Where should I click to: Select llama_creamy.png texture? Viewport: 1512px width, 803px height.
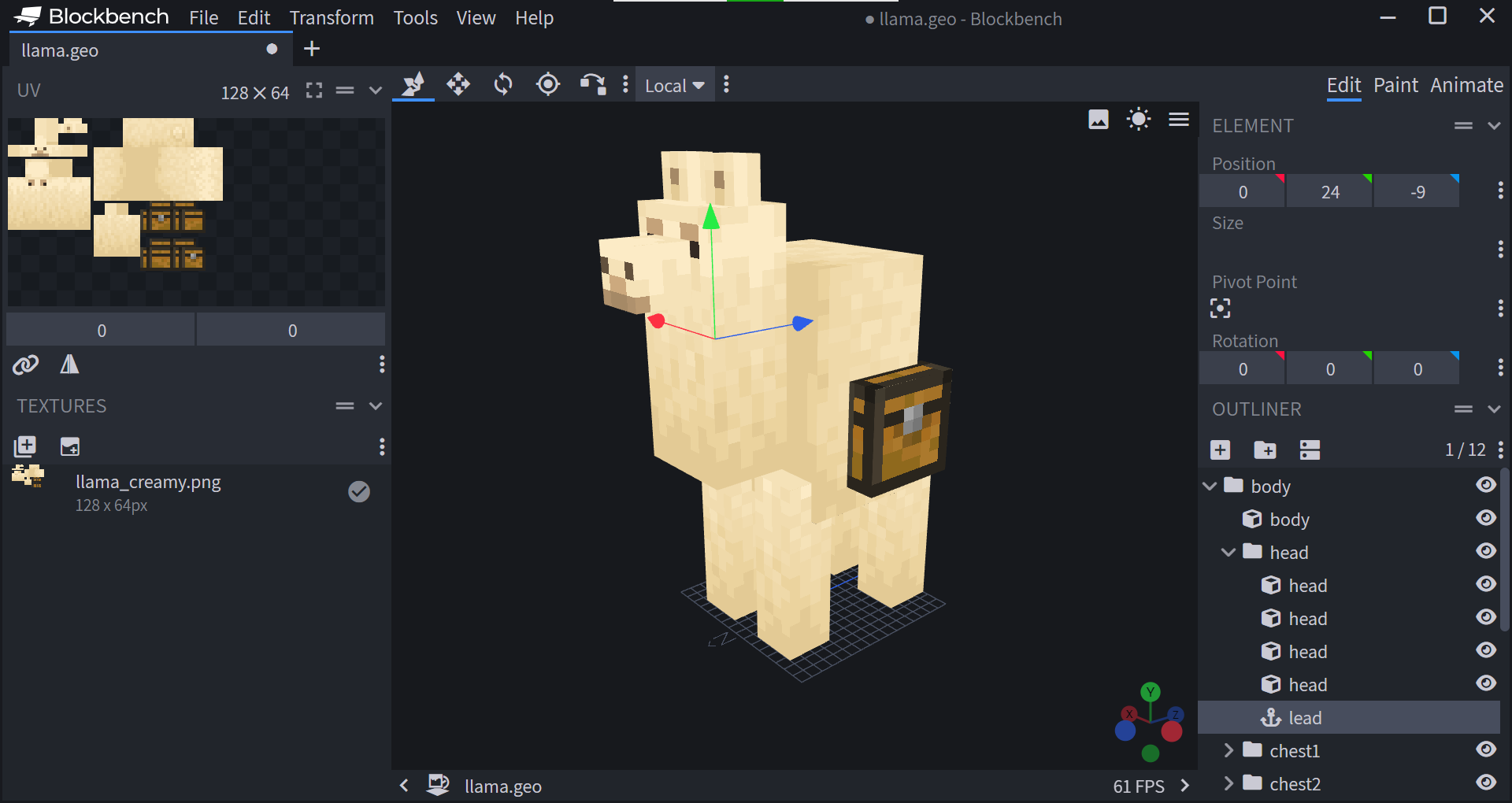coord(195,493)
